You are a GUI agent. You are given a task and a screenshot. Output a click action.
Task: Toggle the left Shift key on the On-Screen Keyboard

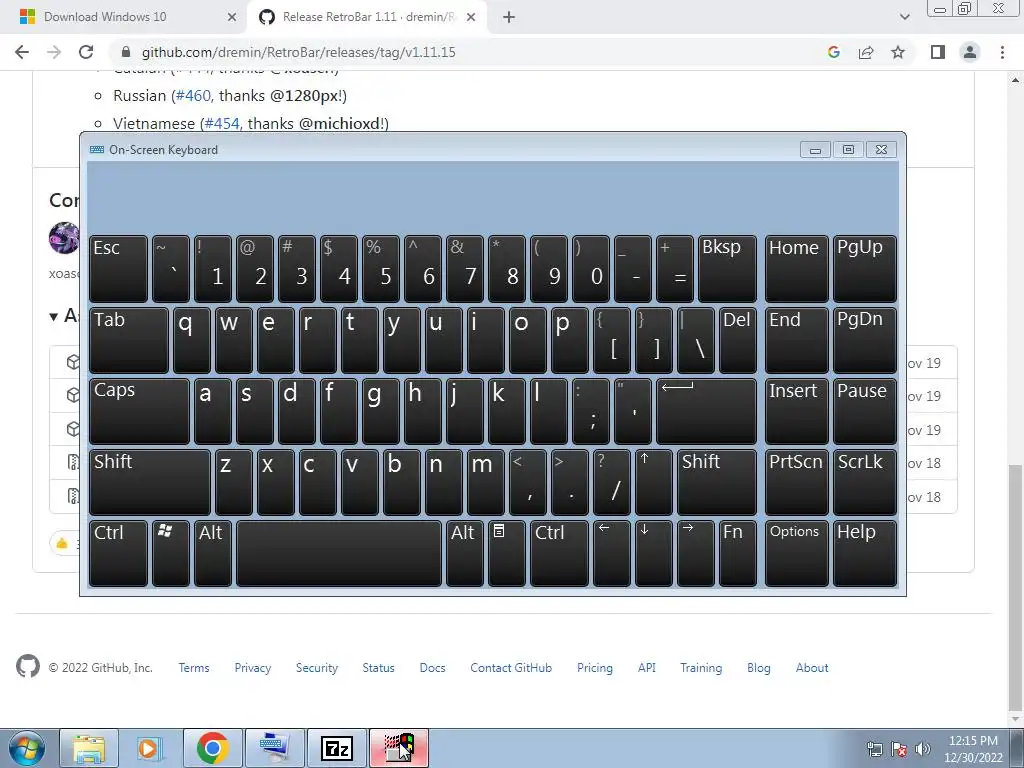click(x=150, y=482)
